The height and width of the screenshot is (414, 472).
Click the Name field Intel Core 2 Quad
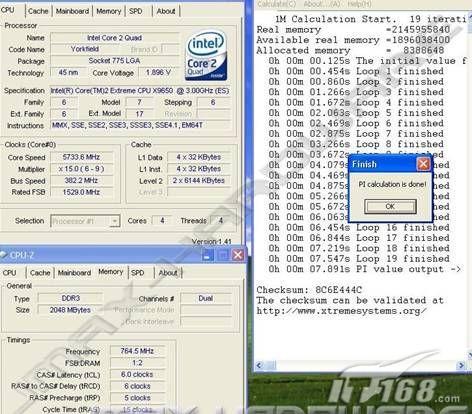click(115, 38)
